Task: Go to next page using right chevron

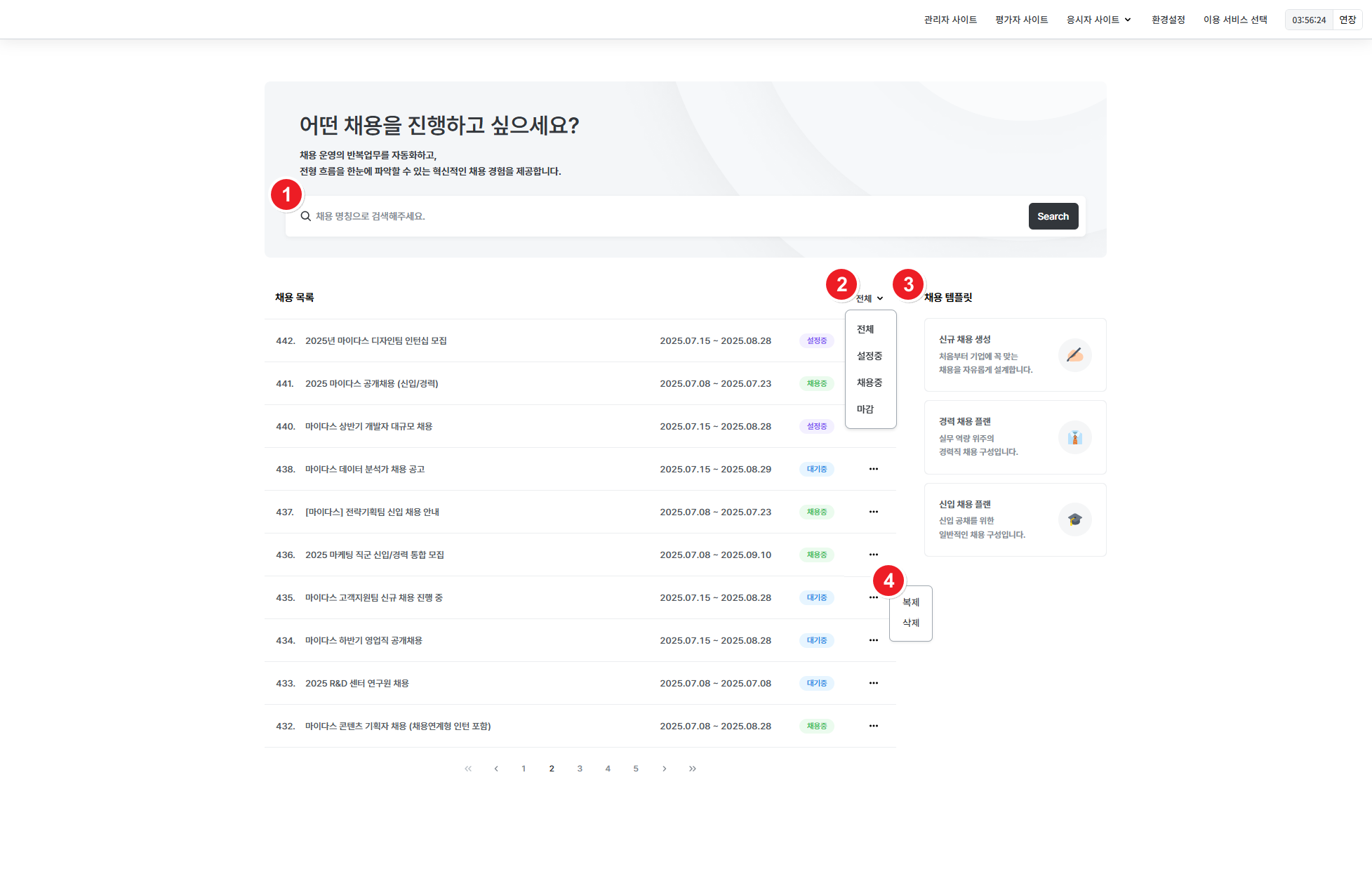Action: click(x=665, y=769)
